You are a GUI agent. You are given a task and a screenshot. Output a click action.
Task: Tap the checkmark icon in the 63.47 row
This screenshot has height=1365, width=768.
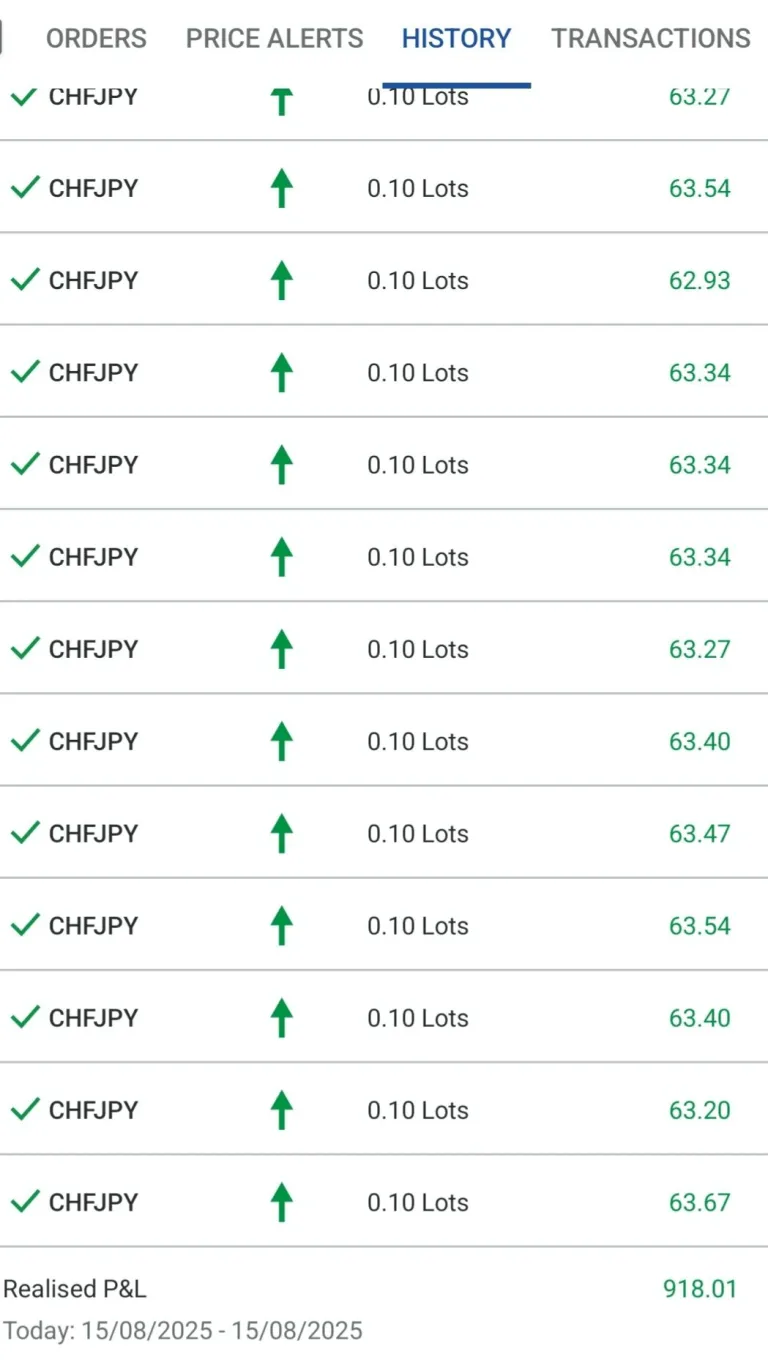click(x=24, y=833)
